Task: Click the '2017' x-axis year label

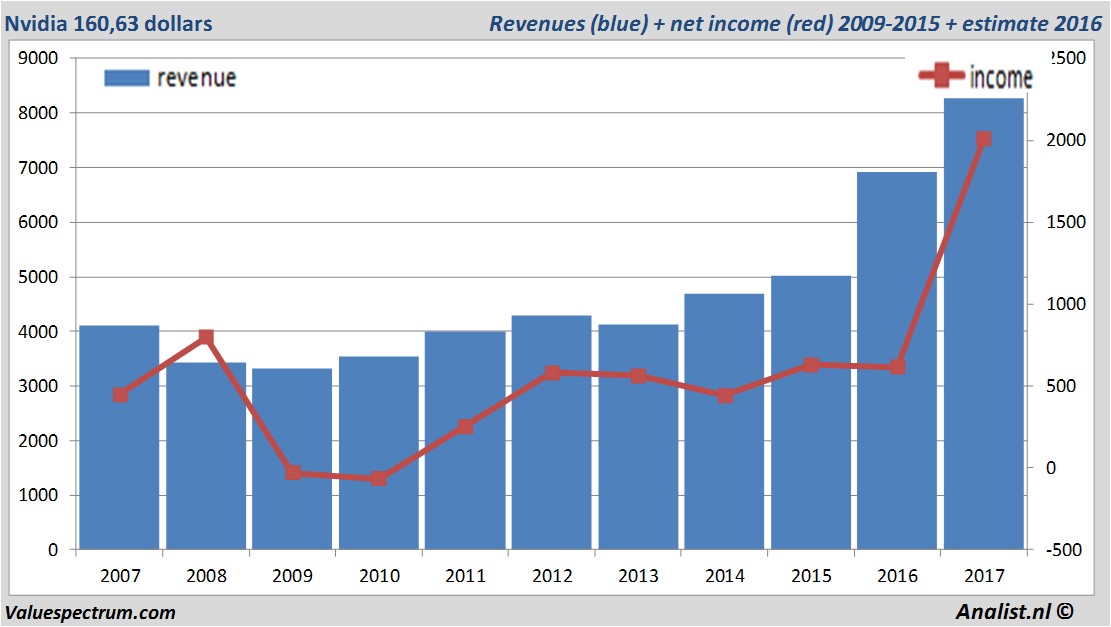Action: (984, 575)
